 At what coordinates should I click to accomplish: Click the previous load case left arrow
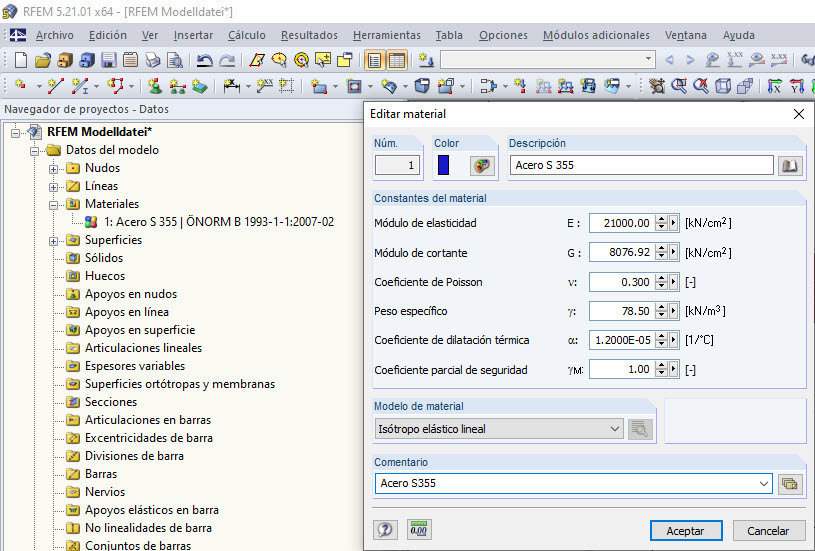pyautogui.click(x=669, y=60)
